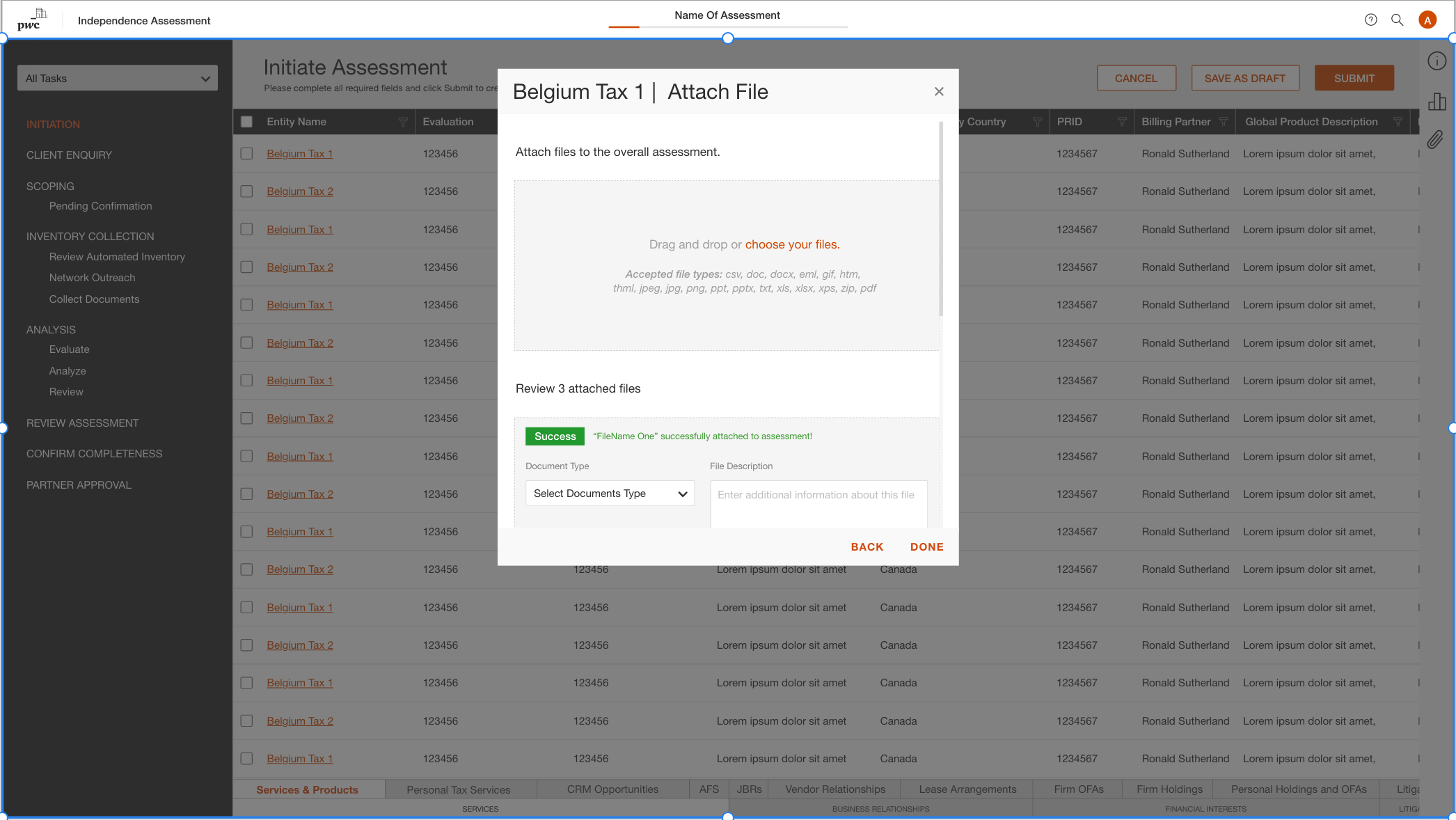Click the File Description text field
Viewport: 1456px width, 820px height.
point(818,503)
